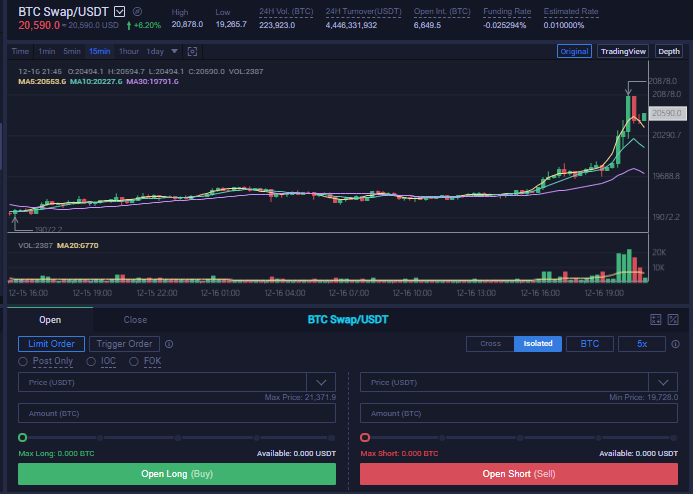Open the calculator icon in order panel
Image resolution: width=693 pixels, height=494 pixels.
pos(656,319)
